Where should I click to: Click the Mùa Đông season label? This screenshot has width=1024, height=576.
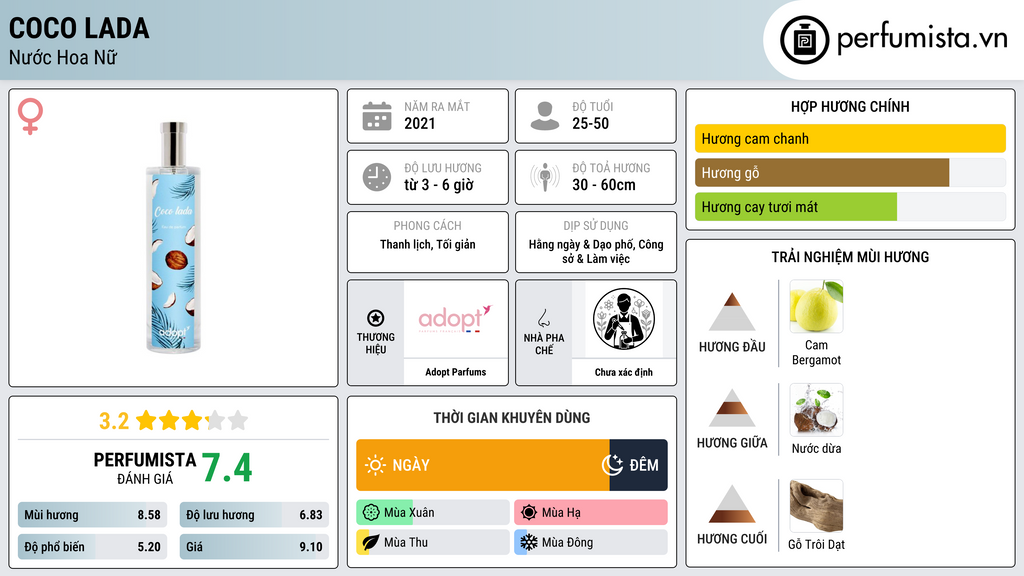(x=568, y=542)
